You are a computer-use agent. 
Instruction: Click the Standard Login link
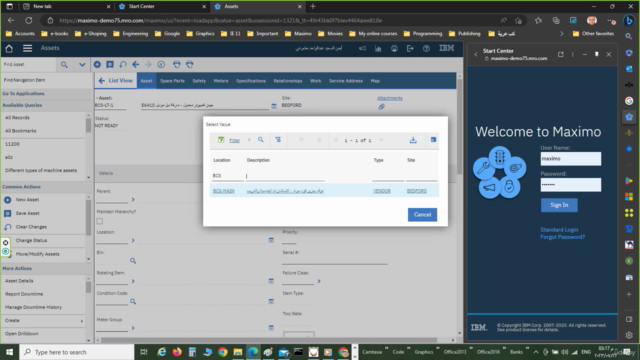[559, 230]
